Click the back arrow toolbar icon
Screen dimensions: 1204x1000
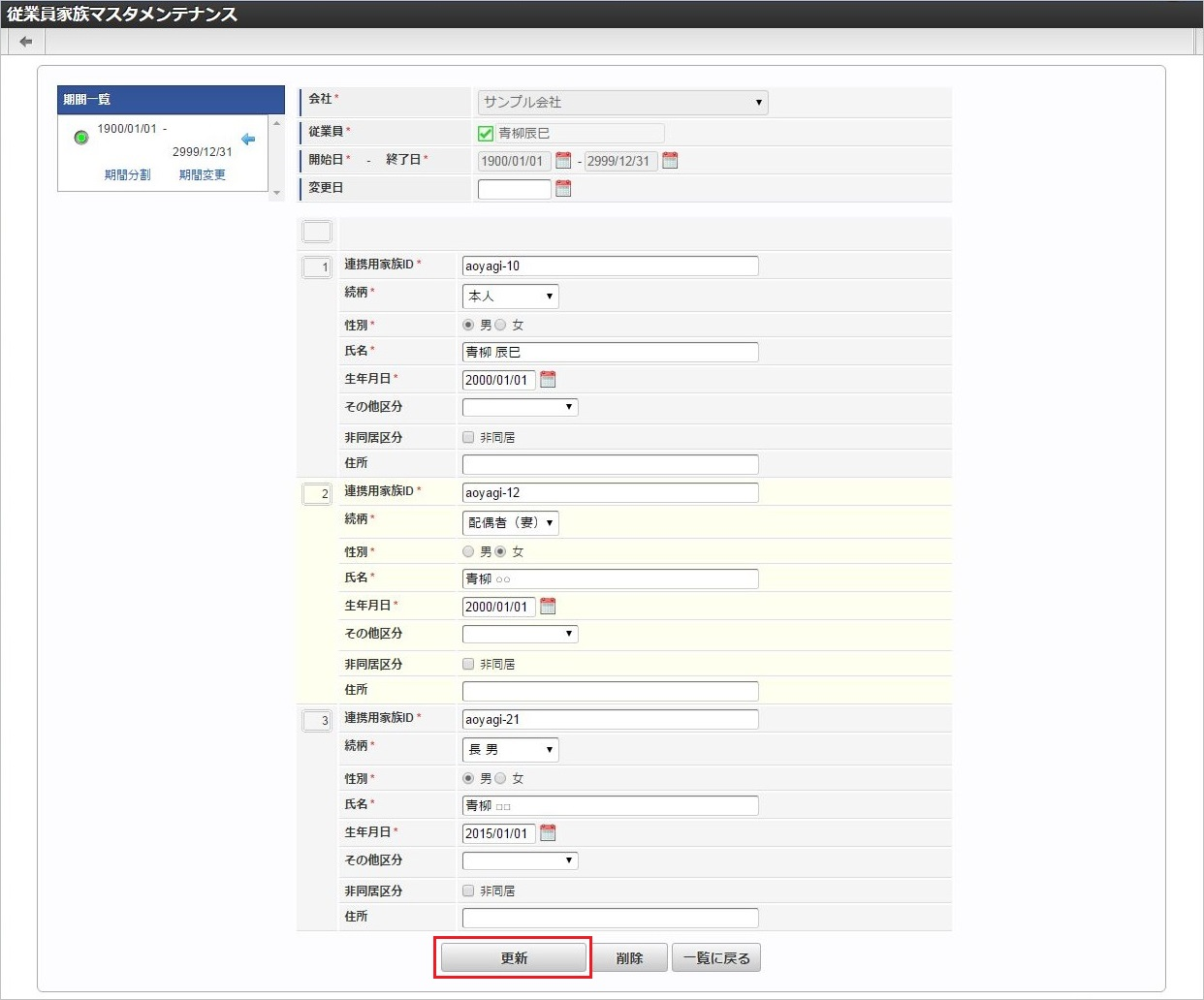[x=25, y=42]
